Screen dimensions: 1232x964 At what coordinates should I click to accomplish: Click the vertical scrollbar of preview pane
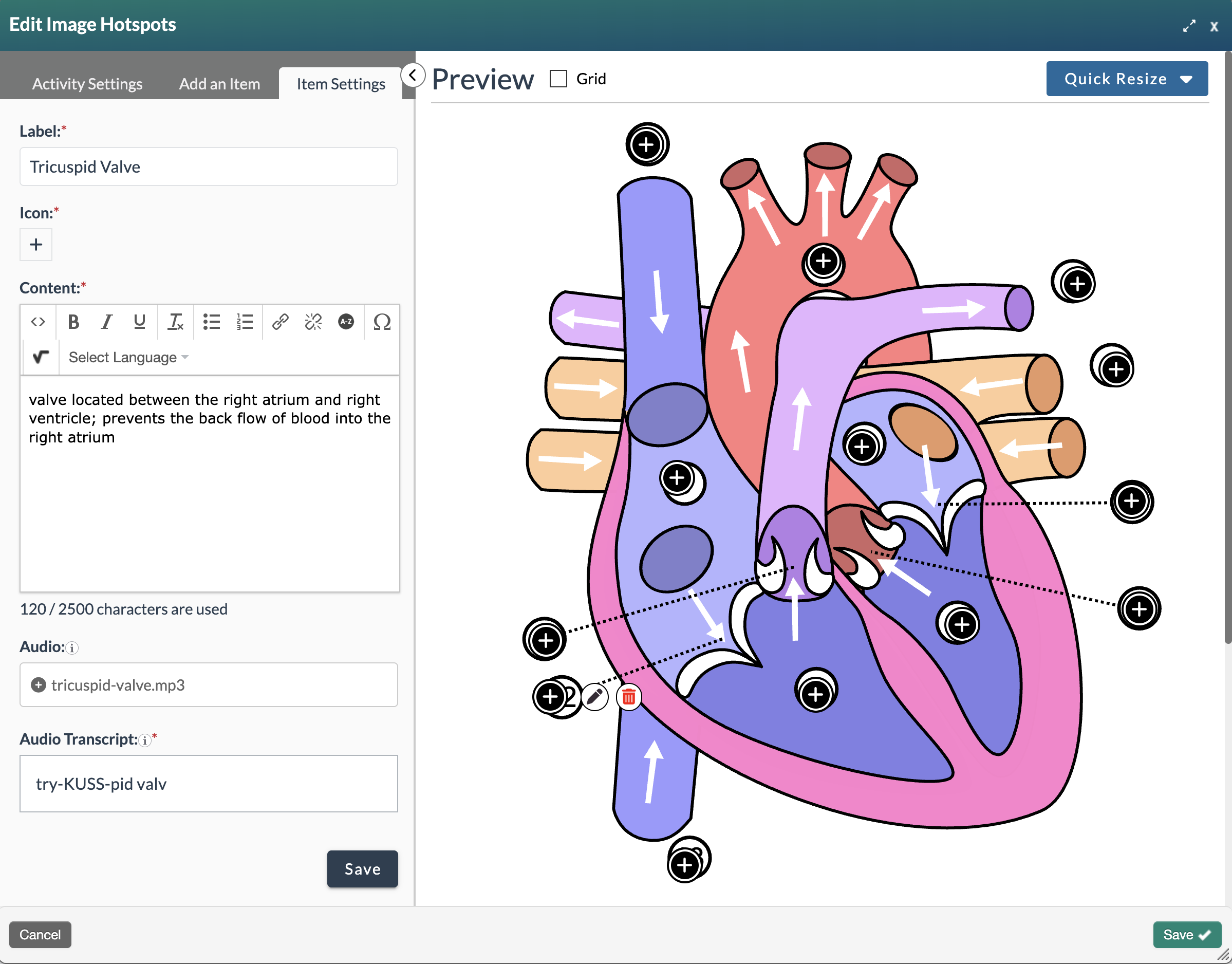click(x=1227, y=347)
